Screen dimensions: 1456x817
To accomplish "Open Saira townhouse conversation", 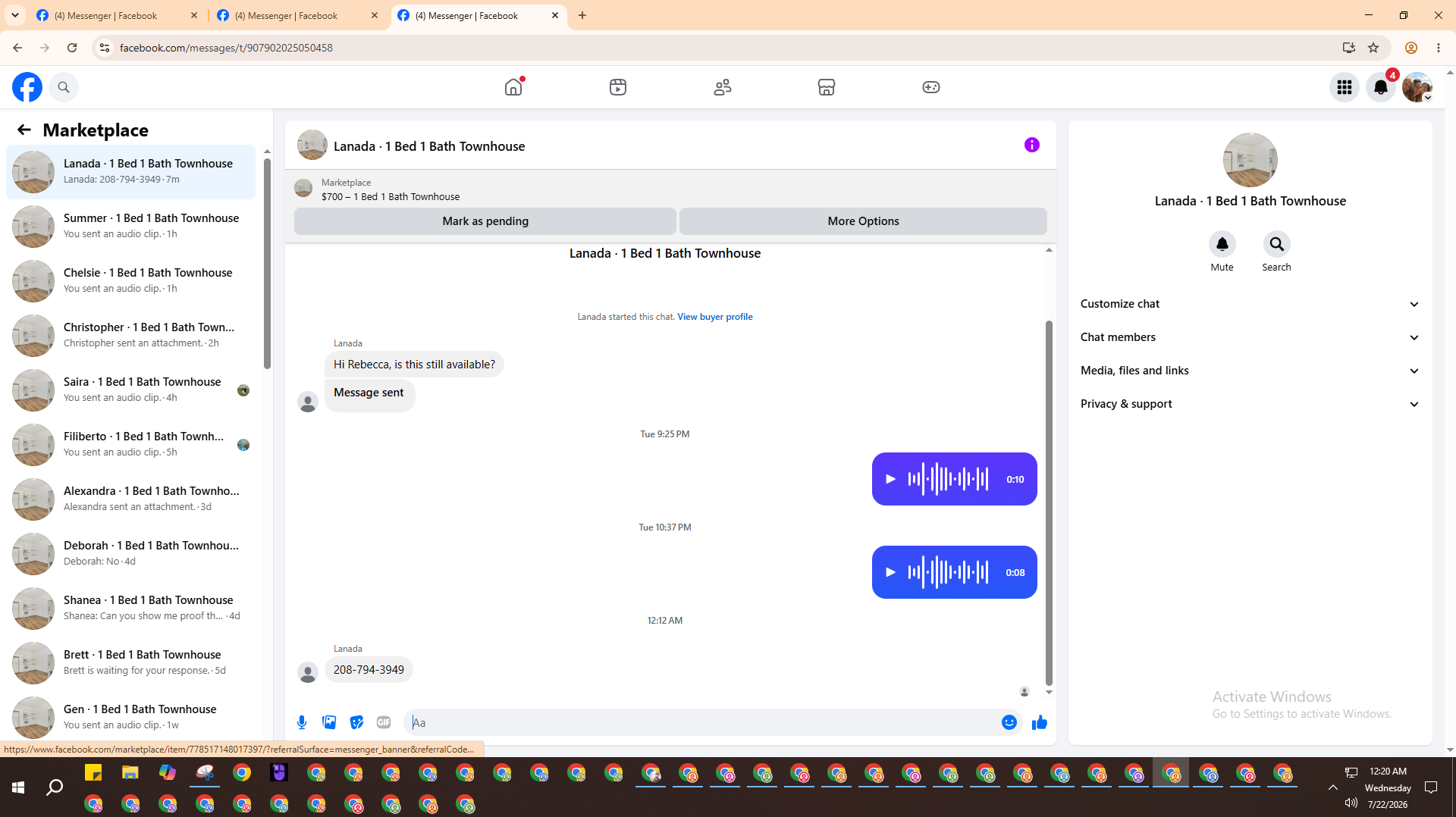I will (x=130, y=390).
